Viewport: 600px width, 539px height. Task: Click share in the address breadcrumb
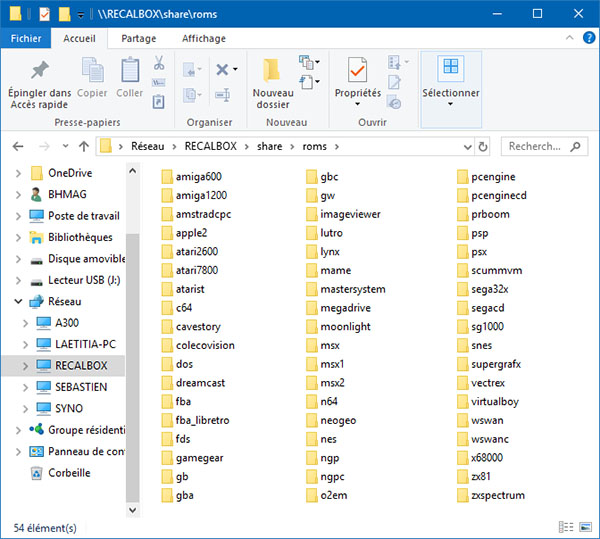pos(269,146)
